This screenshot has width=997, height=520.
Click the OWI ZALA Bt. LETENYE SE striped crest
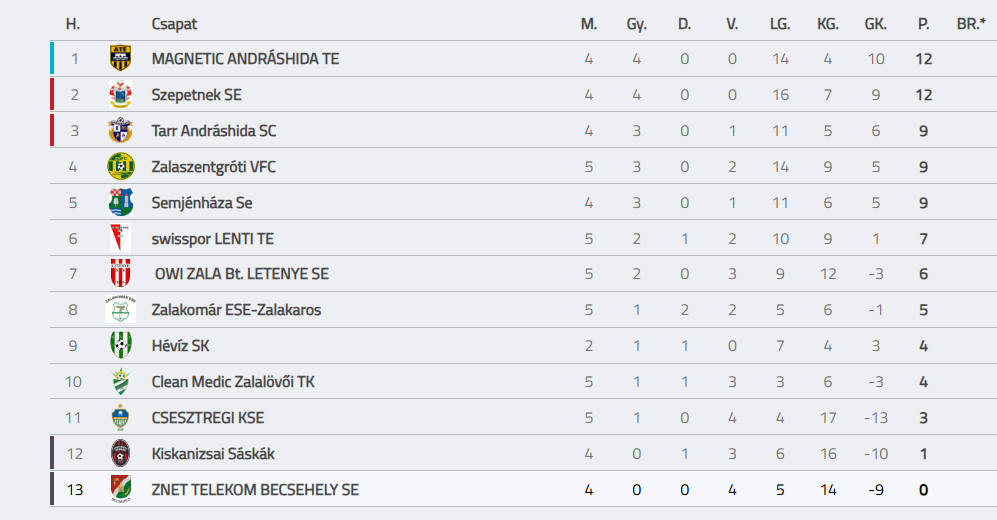click(x=120, y=274)
